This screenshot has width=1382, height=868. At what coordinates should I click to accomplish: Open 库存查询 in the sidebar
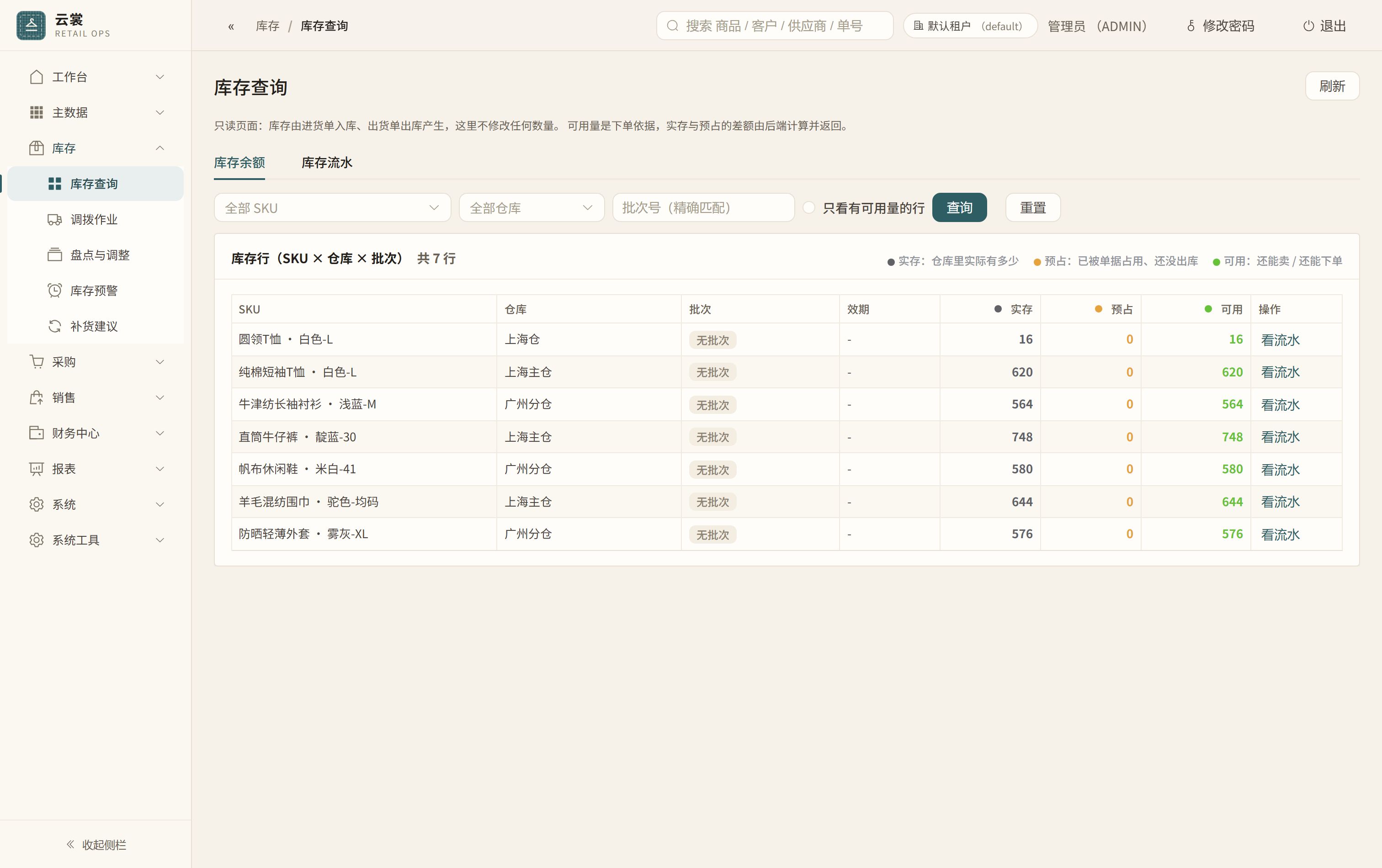pyautogui.click(x=95, y=184)
